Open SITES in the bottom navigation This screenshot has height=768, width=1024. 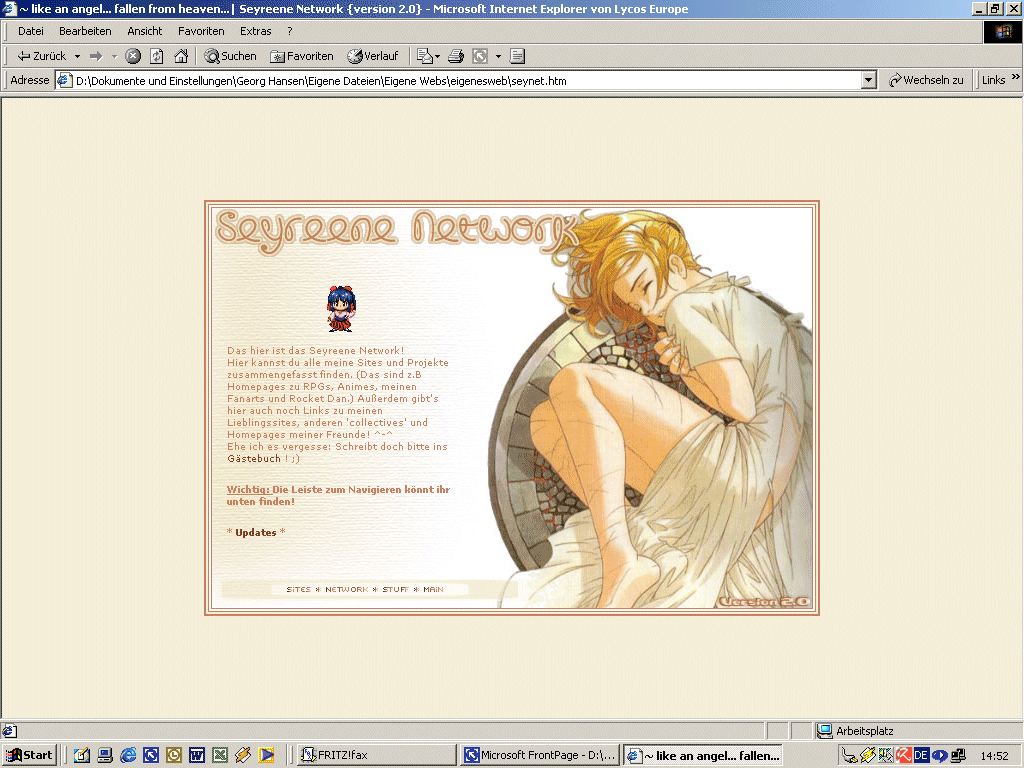pyautogui.click(x=298, y=589)
